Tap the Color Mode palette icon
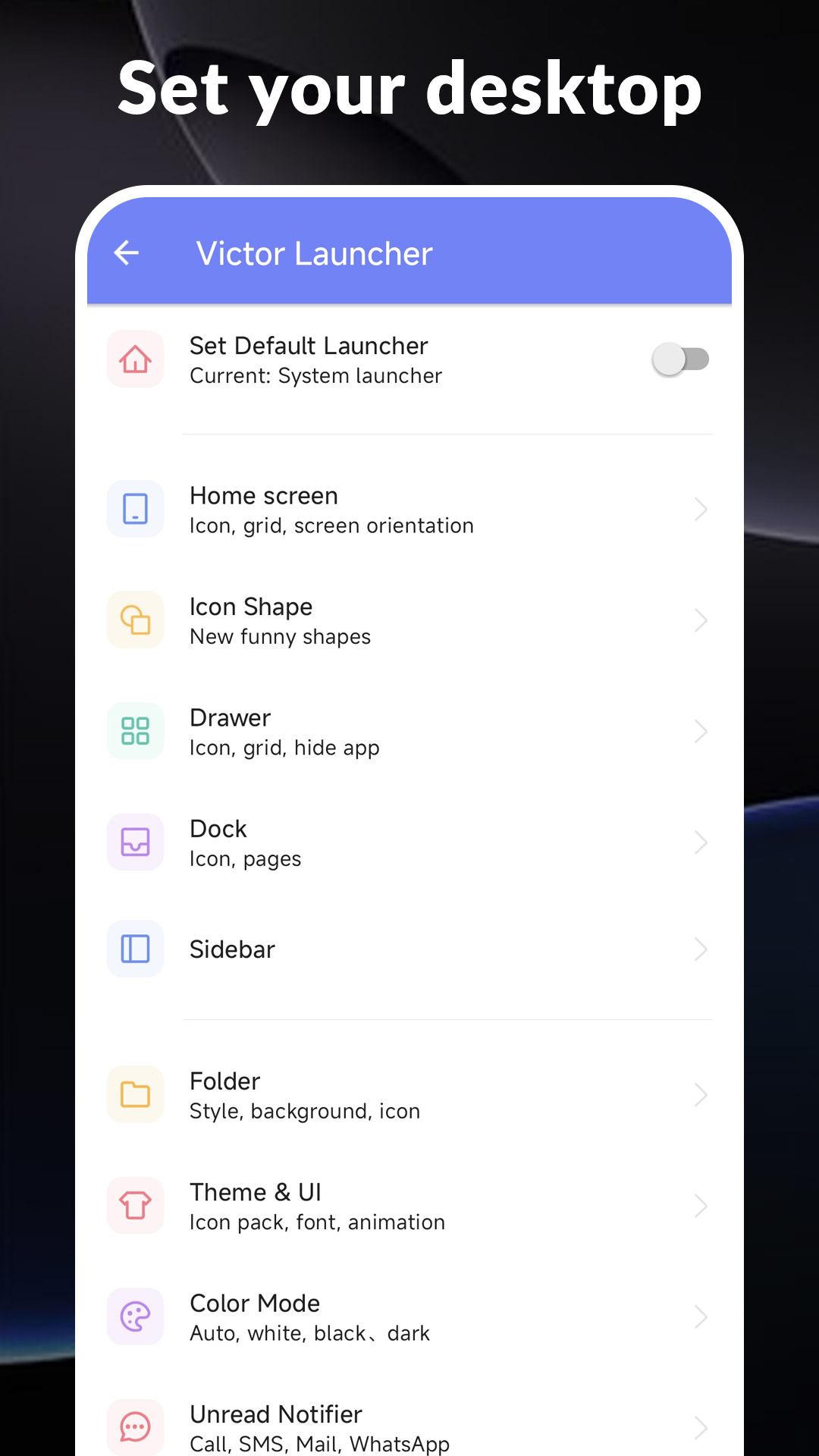The image size is (819, 1456). [136, 1316]
